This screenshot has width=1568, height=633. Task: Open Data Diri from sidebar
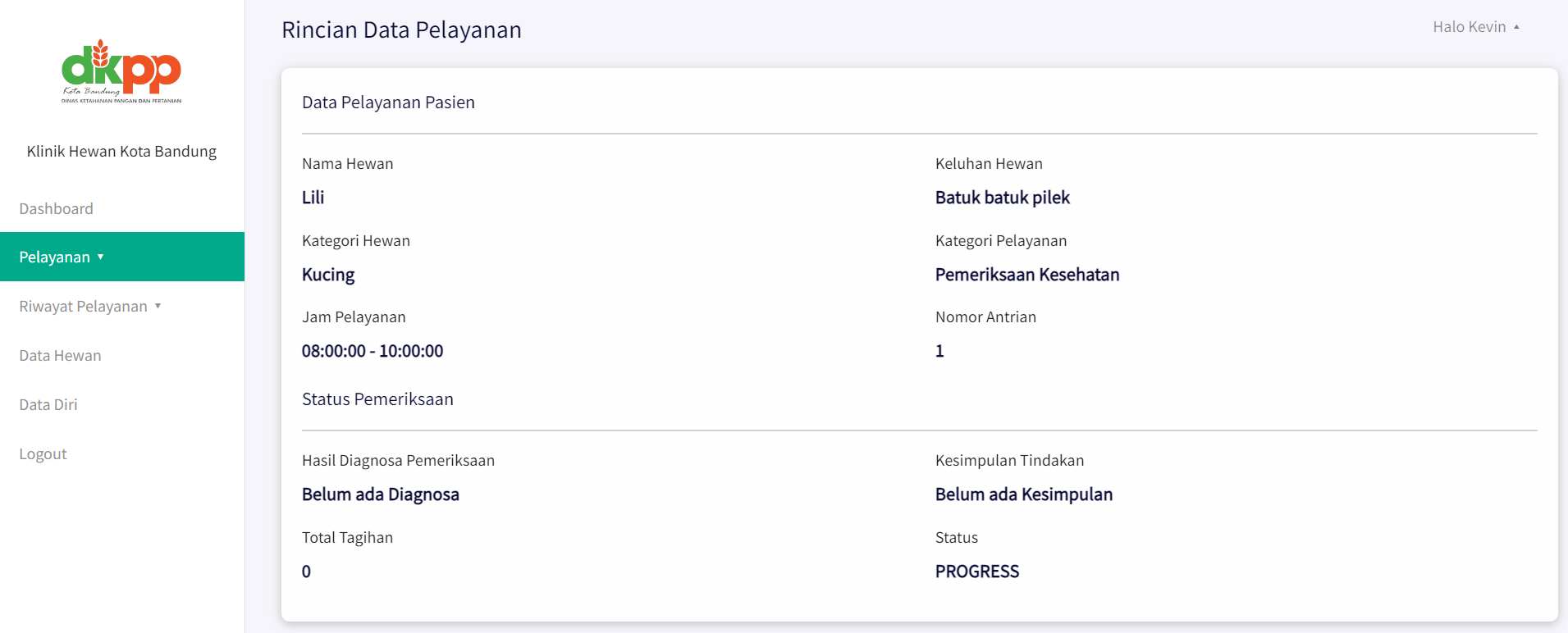[x=48, y=404]
